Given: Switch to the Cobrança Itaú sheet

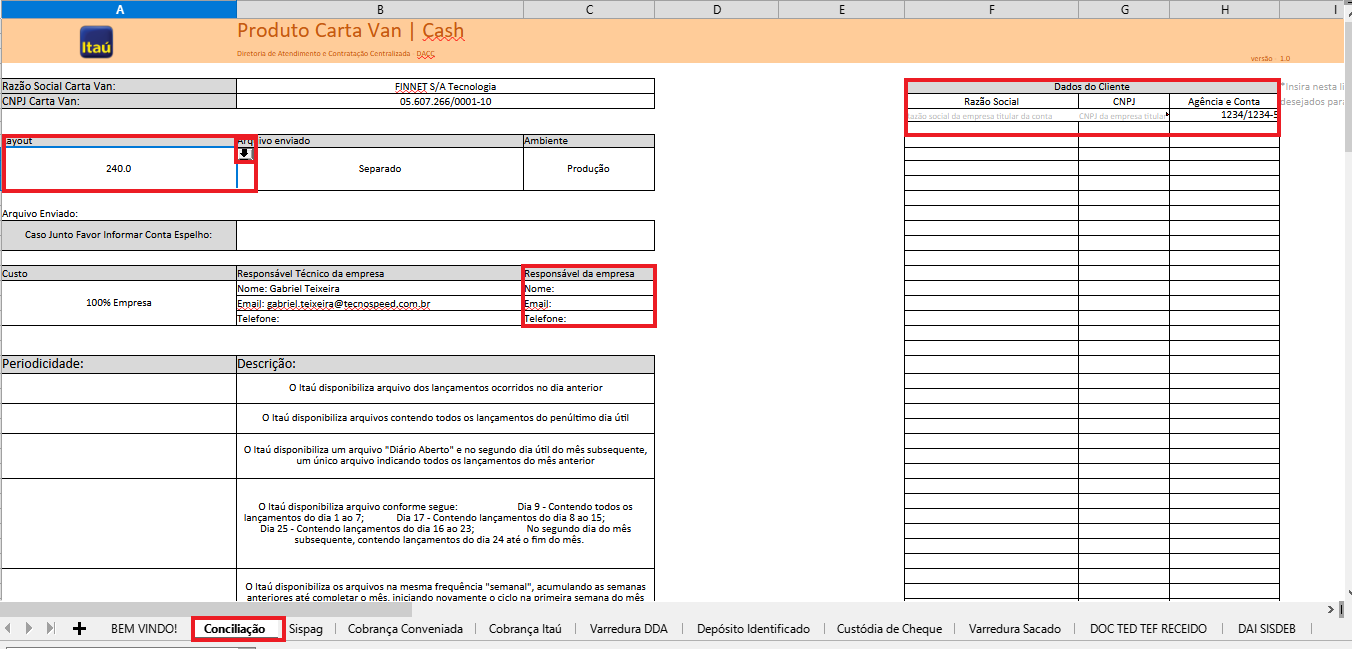Looking at the screenshot, I should tap(525, 629).
